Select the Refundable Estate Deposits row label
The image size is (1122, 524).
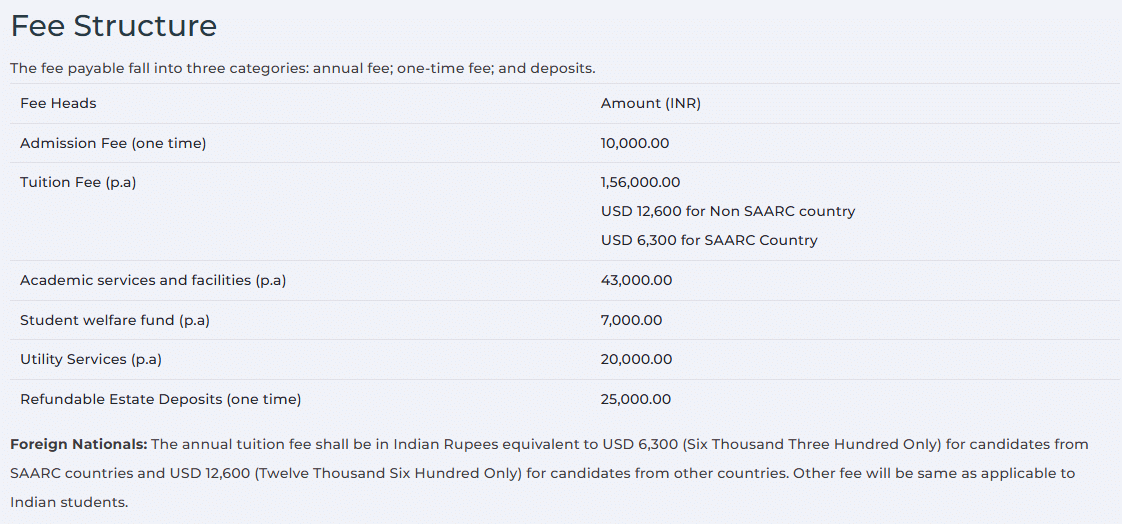coord(160,399)
